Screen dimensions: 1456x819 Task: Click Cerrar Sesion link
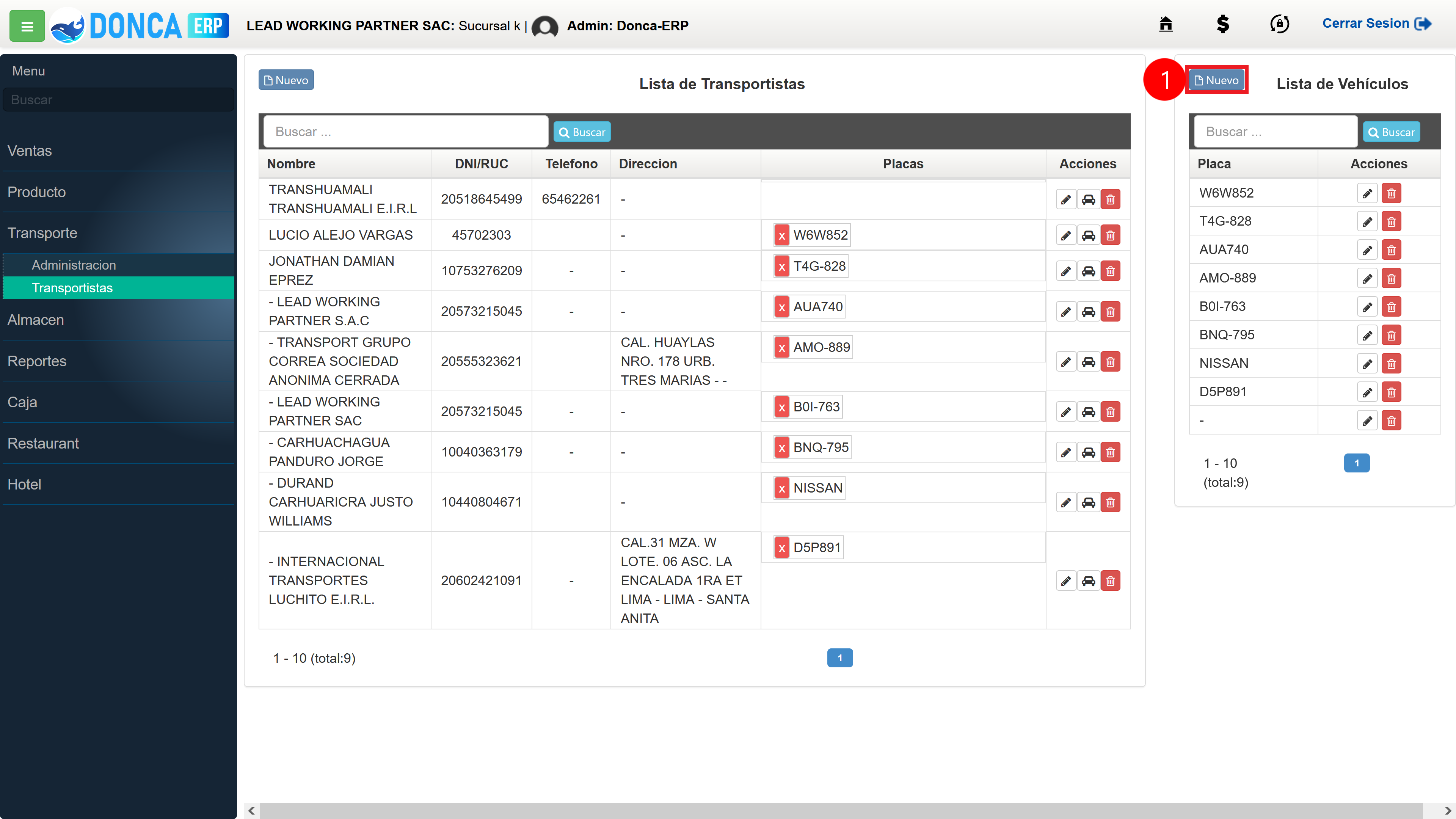point(1376,23)
